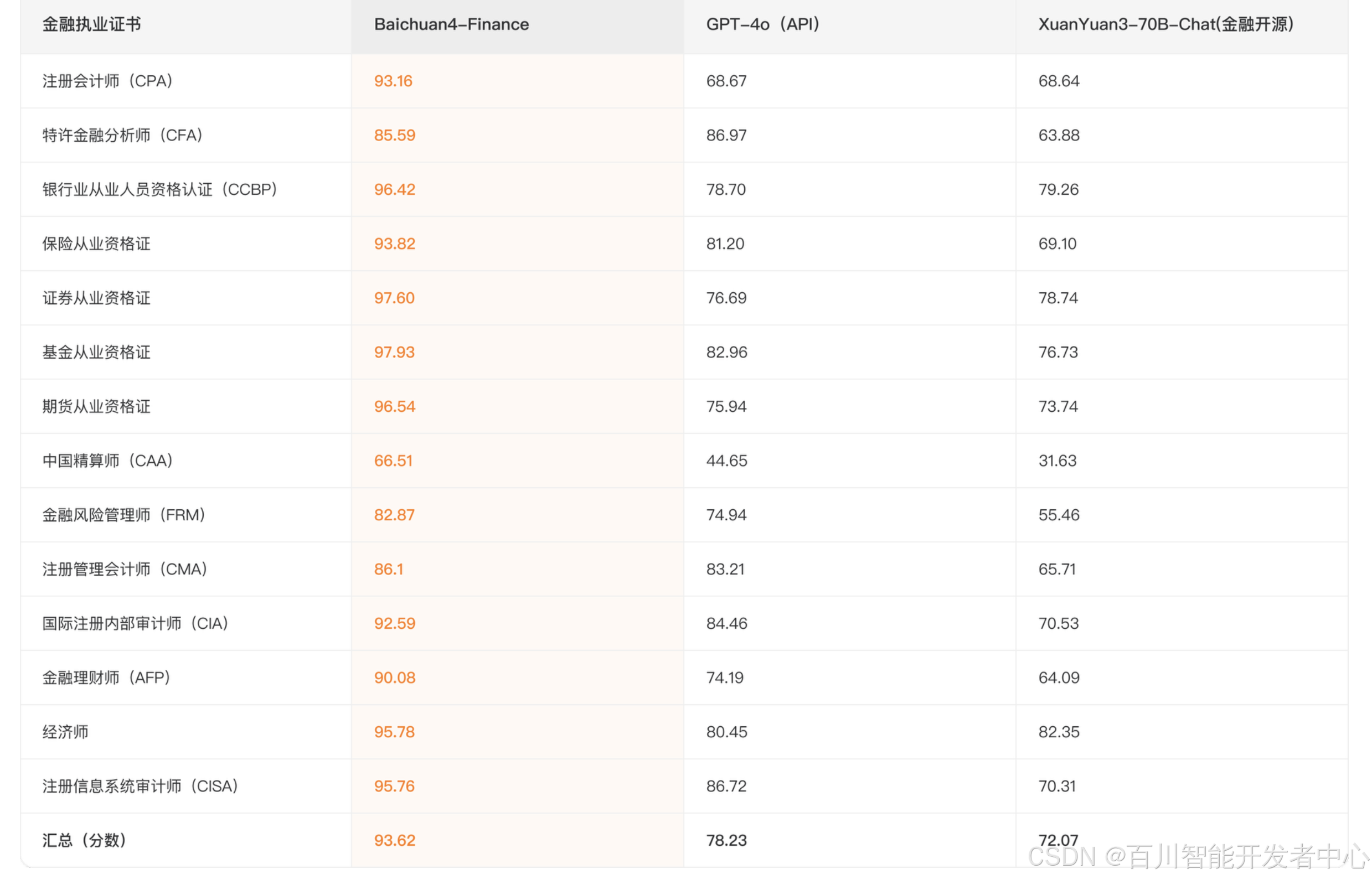The width and height of the screenshot is (1372, 879).
Task: Click the XuanYuan3-70B-Chat(金融开源) column header
Action: pyautogui.click(x=1166, y=24)
